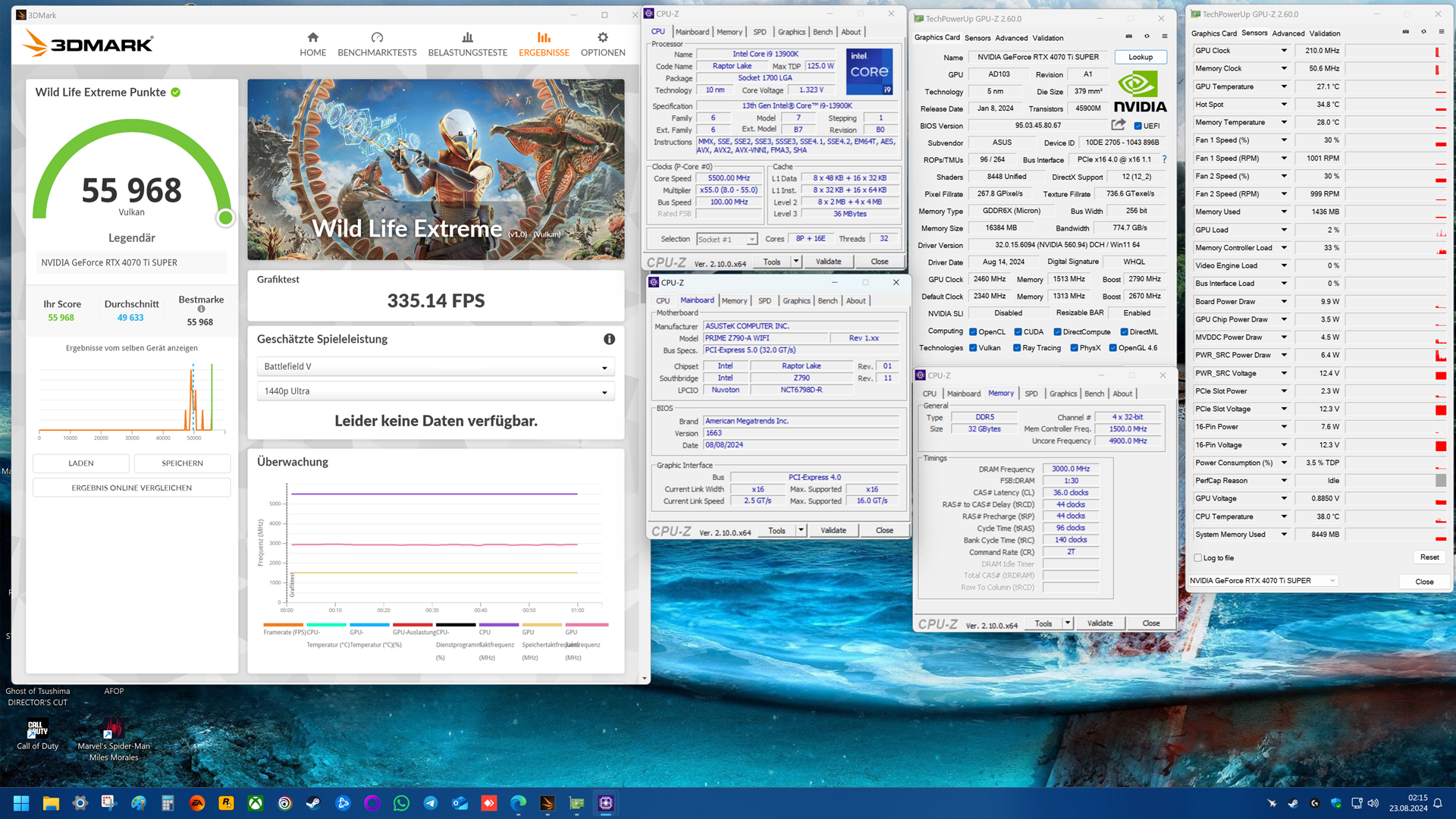
Task: Toggle DirectCompute checkbox
Action: [1057, 331]
